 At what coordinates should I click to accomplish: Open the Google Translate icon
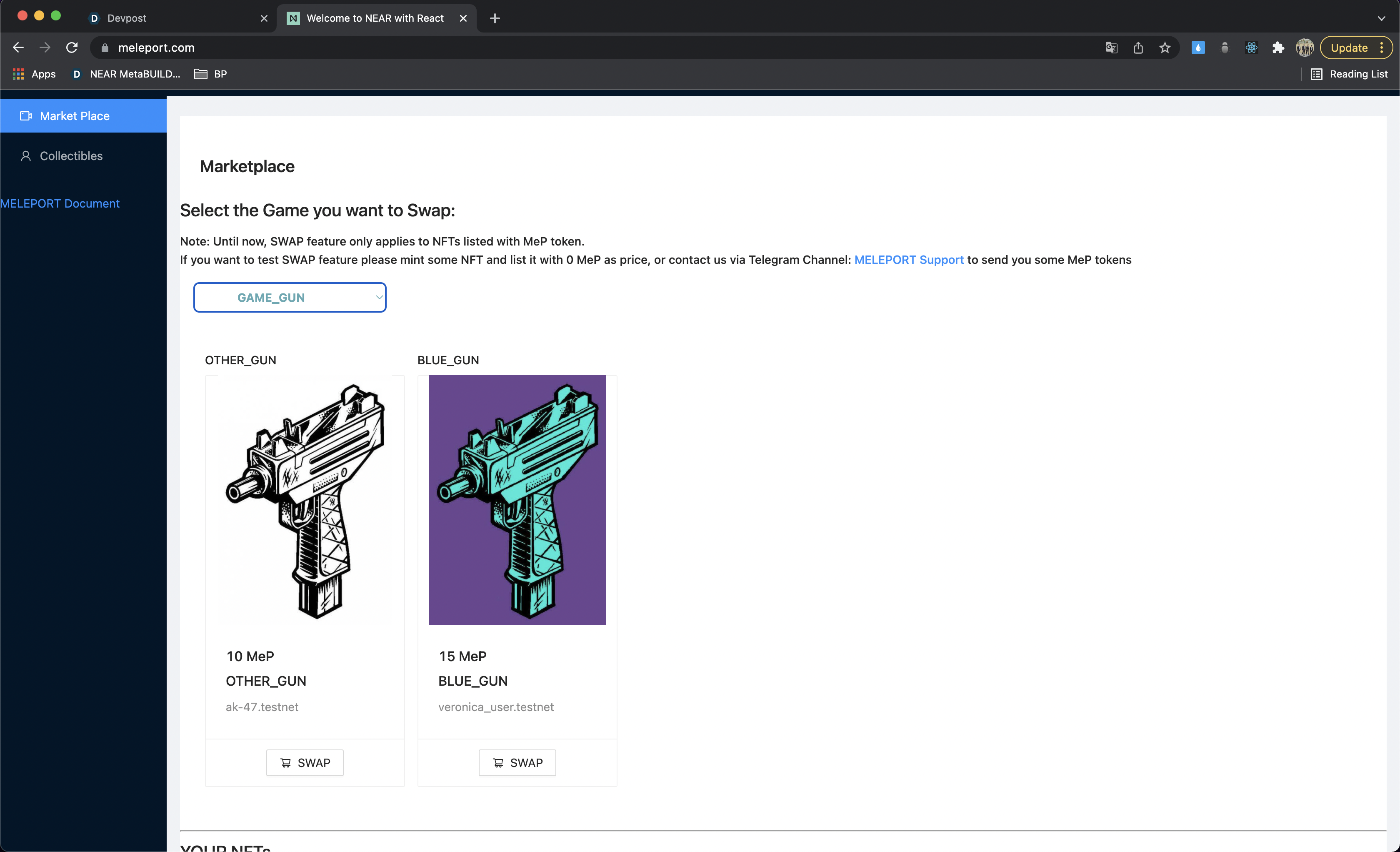[x=1111, y=48]
